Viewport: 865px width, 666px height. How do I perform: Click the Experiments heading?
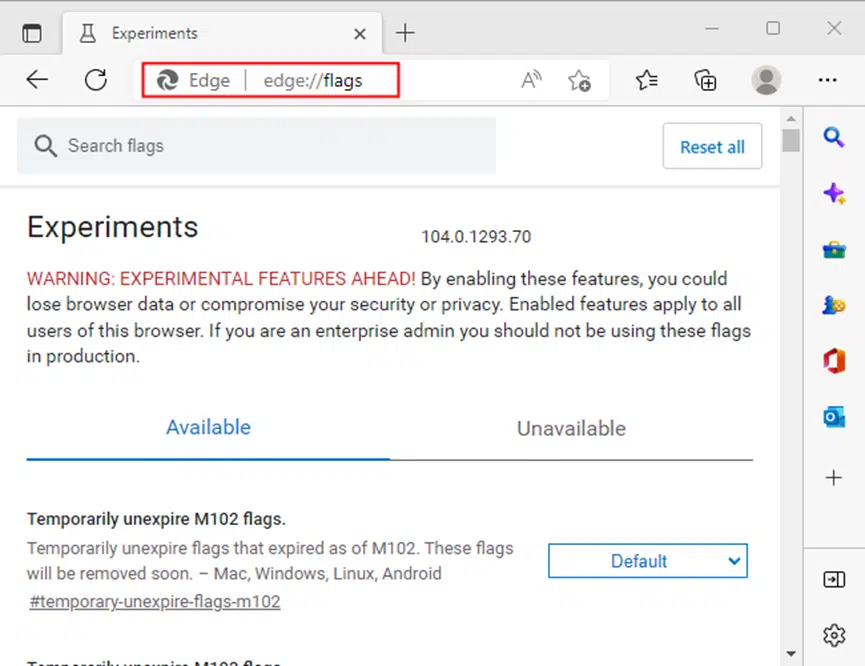(x=113, y=227)
